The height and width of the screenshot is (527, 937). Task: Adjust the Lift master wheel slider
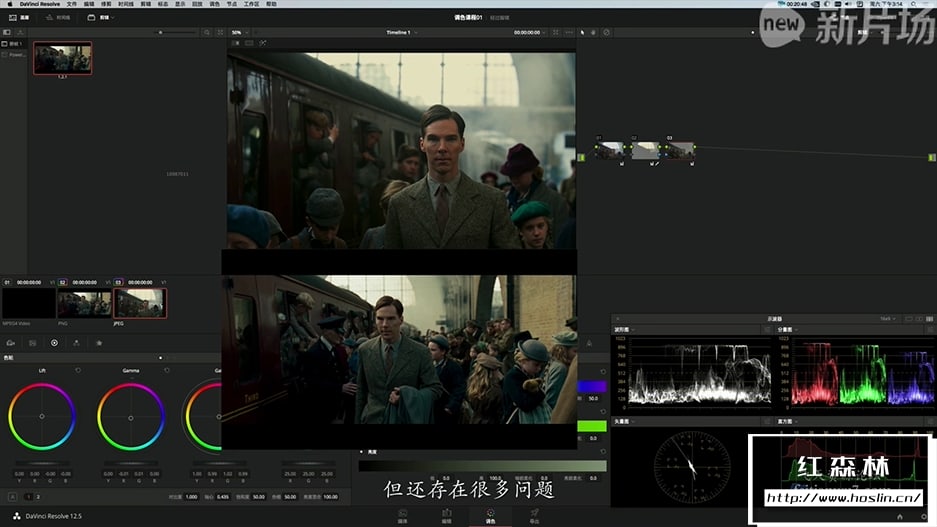pyautogui.click(x=42, y=463)
